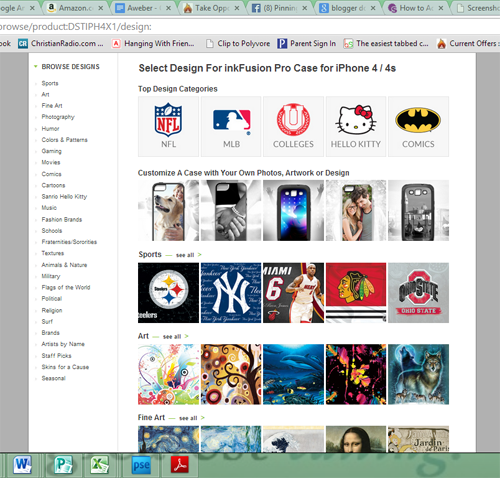500x478 pixels.
Task: Open Sanrio Hello Kitty sidebar link
Action: (x=64, y=197)
